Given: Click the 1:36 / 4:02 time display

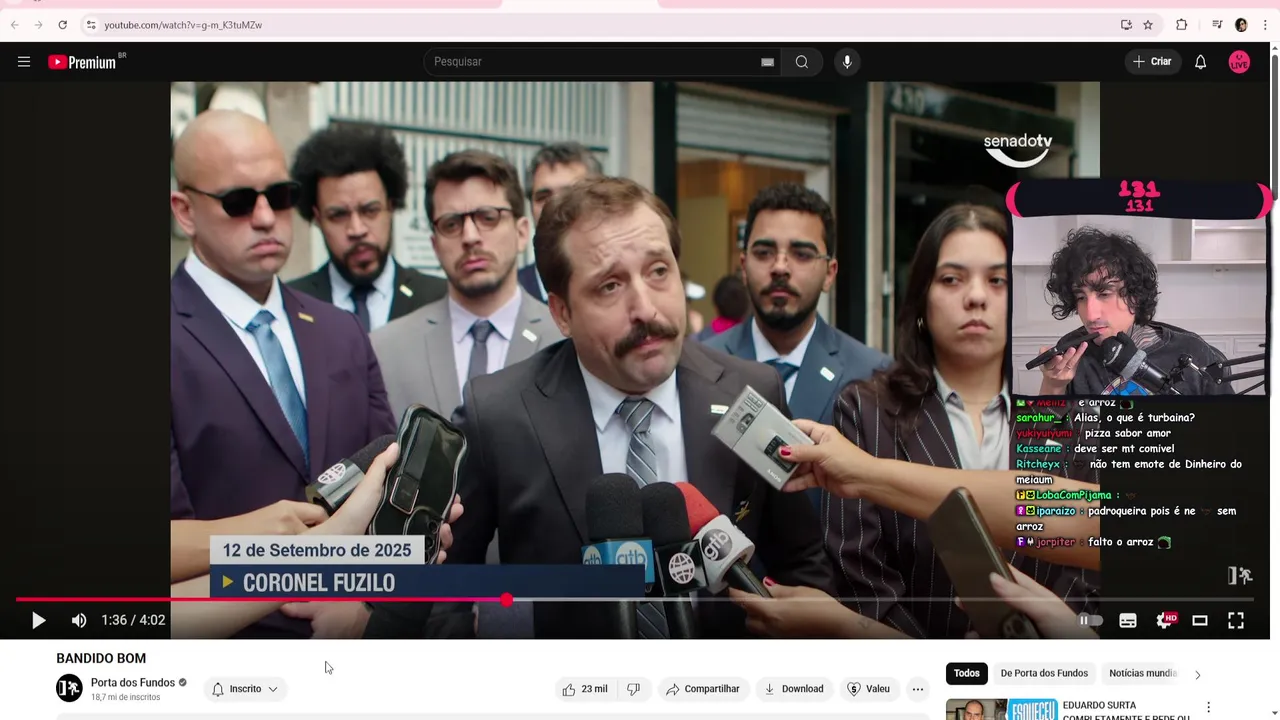Looking at the screenshot, I should pyautogui.click(x=133, y=621).
